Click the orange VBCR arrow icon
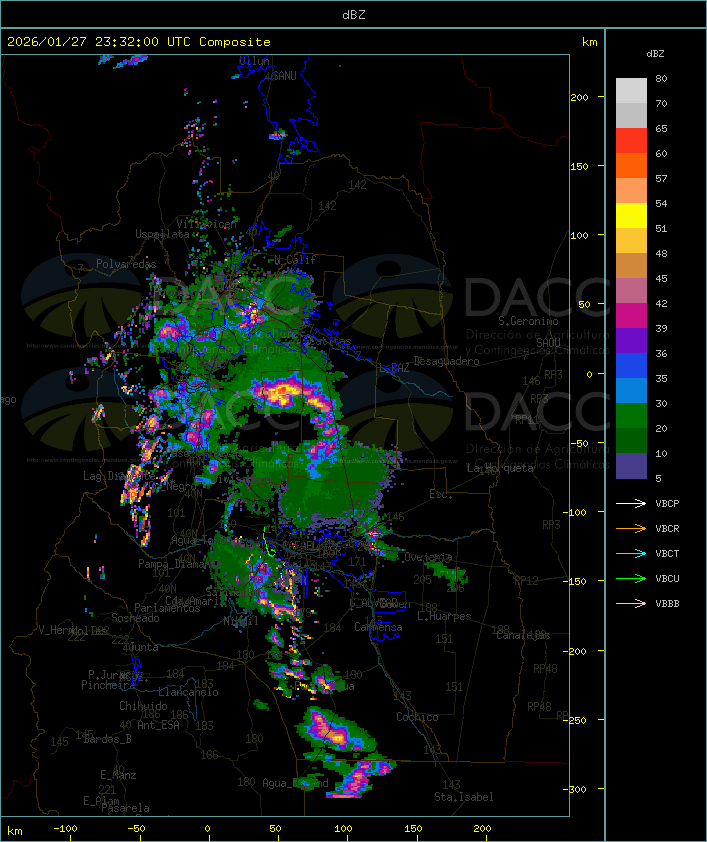 pos(631,528)
